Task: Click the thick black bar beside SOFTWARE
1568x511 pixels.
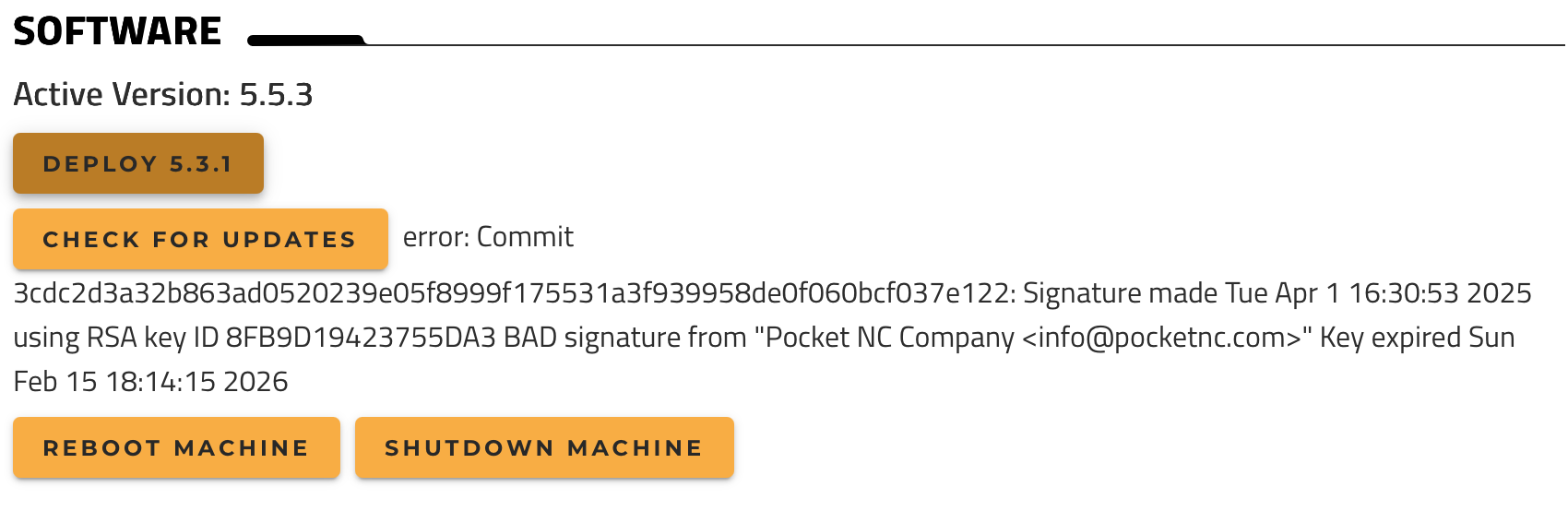Action: (x=306, y=40)
